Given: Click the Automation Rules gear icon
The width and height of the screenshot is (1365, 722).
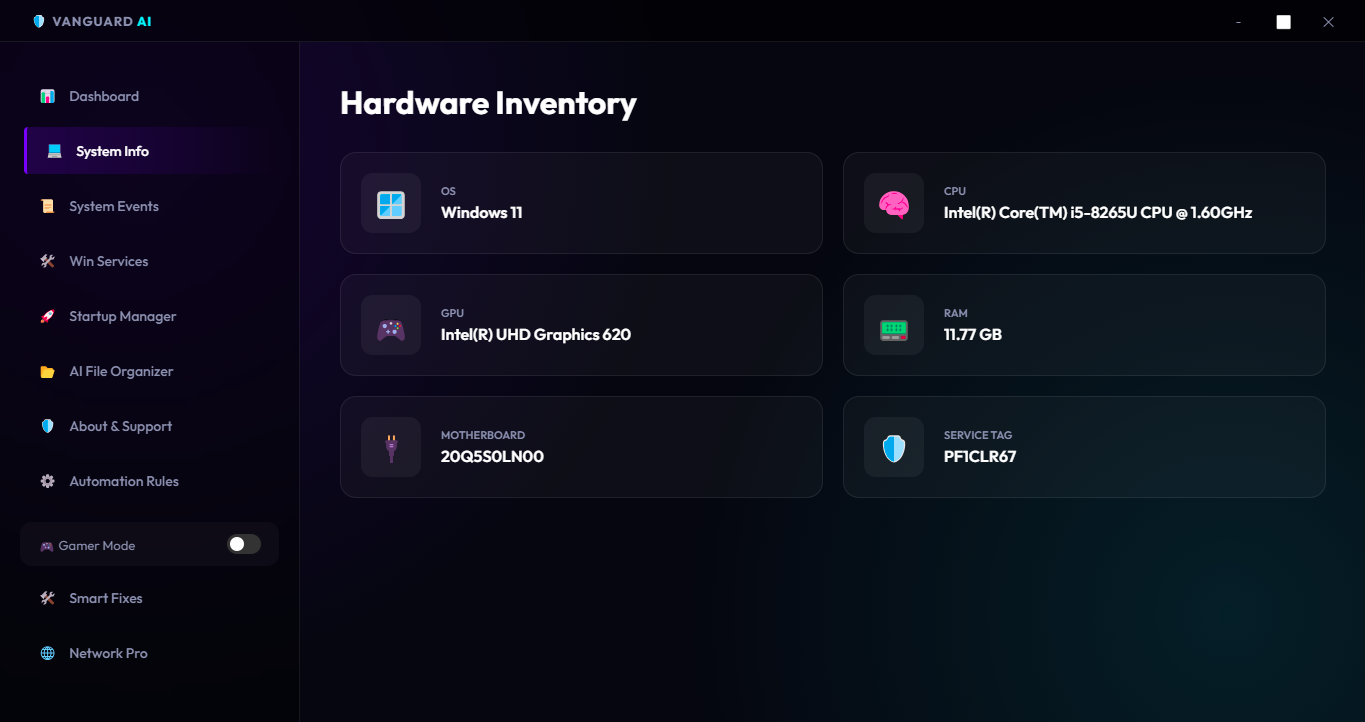Looking at the screenshot, I should tap(47, 481).
